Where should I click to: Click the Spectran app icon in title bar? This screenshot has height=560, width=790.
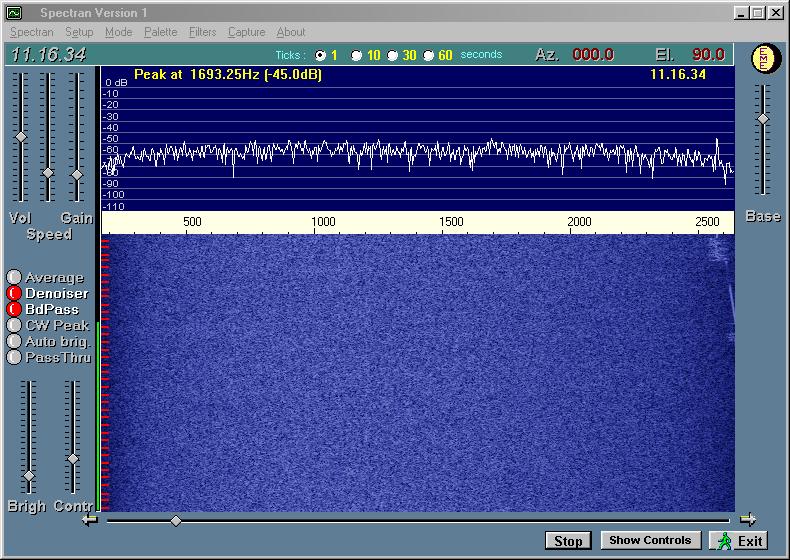[14, 13]
